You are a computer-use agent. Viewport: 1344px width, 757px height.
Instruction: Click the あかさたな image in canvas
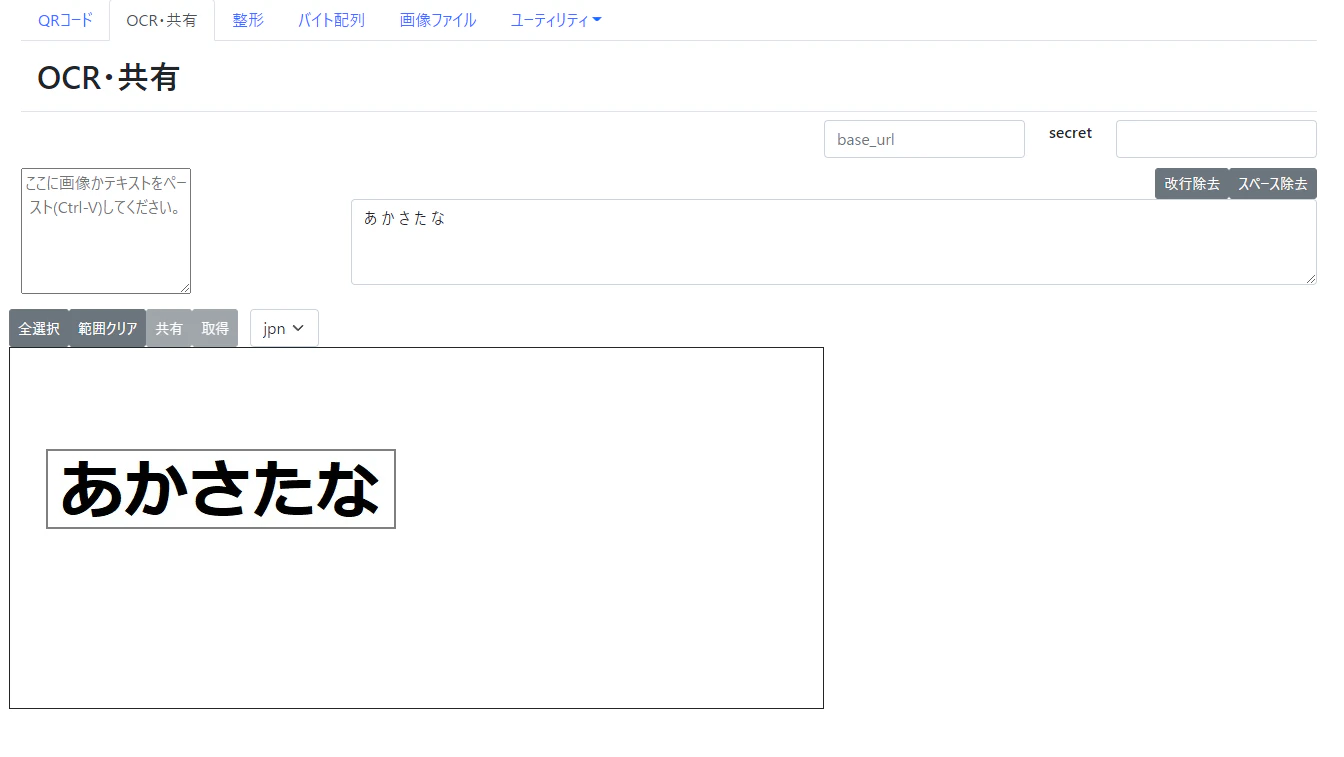coord(221,489)
